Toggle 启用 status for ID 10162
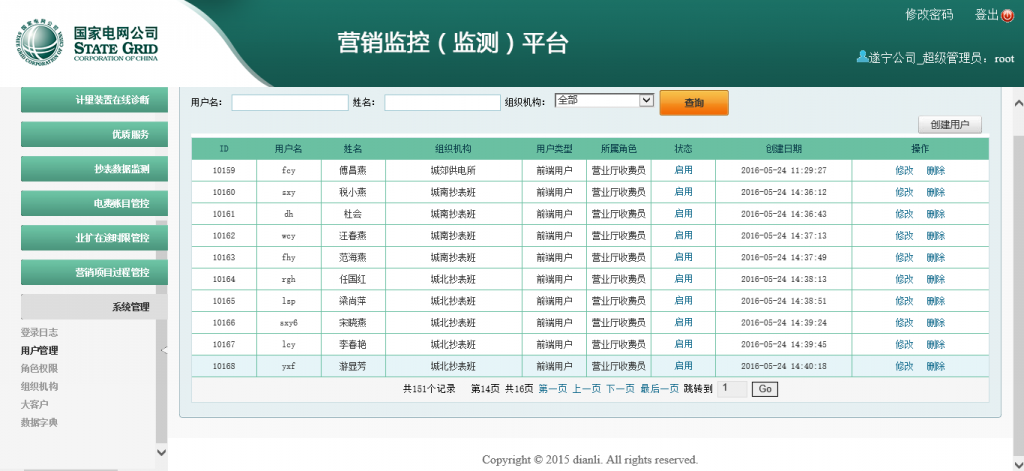The width and height of the screenshot is (1024, 471). coord(683,235)
